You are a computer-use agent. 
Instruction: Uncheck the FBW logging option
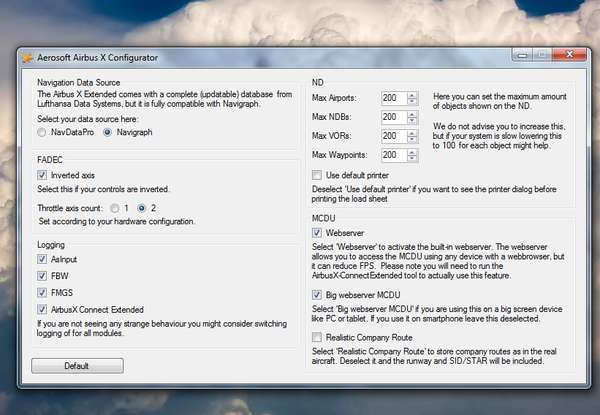click(41, 275)
